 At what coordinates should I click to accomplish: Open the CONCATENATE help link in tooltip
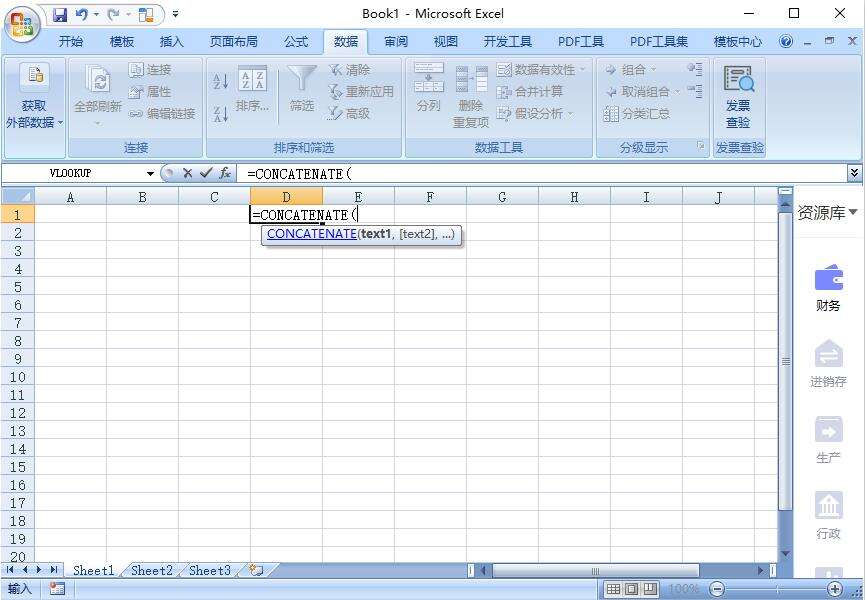pos(312,234)
